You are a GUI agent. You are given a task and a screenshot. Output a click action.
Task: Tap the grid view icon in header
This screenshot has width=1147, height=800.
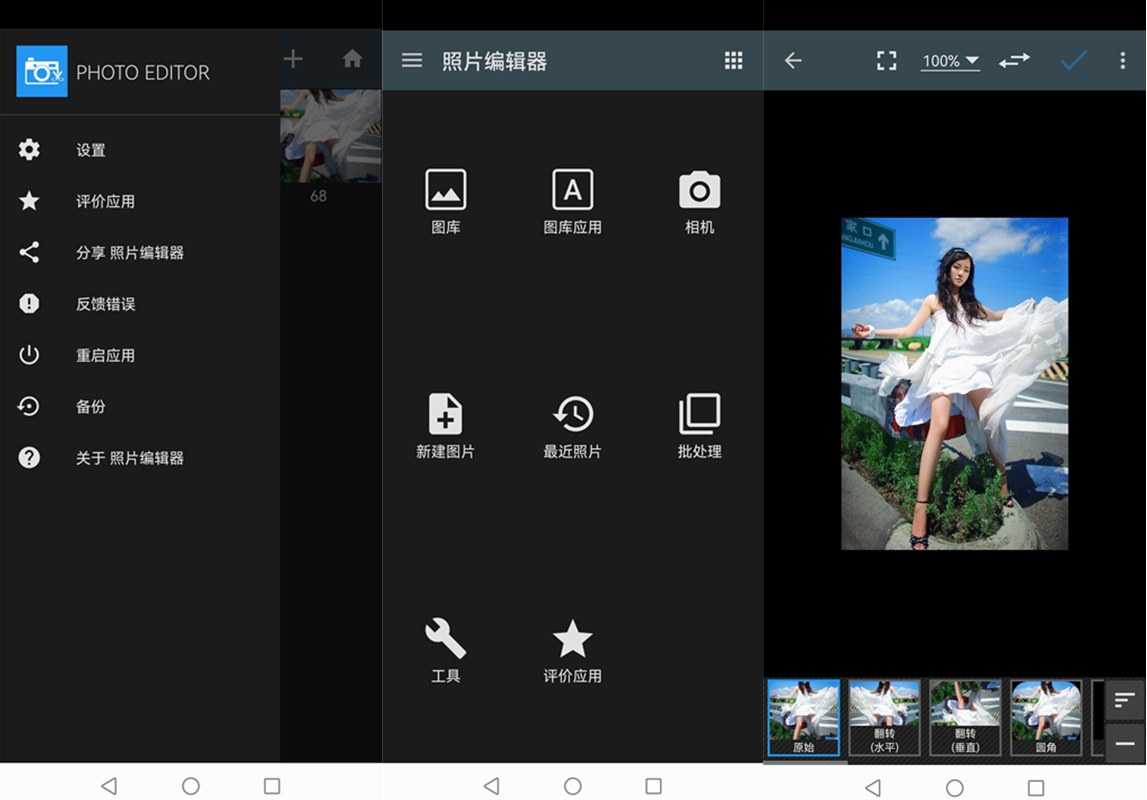(x=733, y=60)
